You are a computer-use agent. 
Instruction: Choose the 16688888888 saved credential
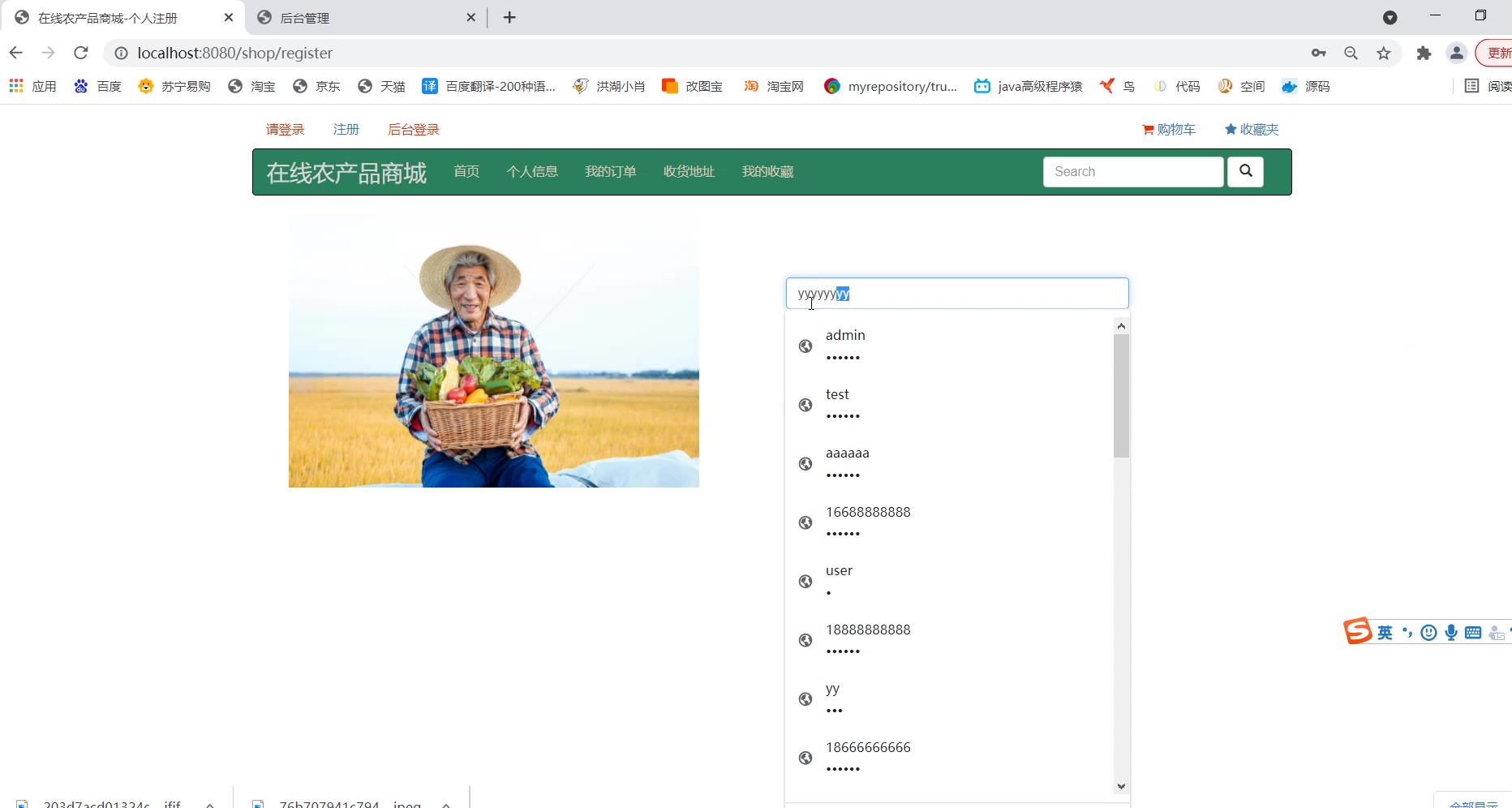868,522
